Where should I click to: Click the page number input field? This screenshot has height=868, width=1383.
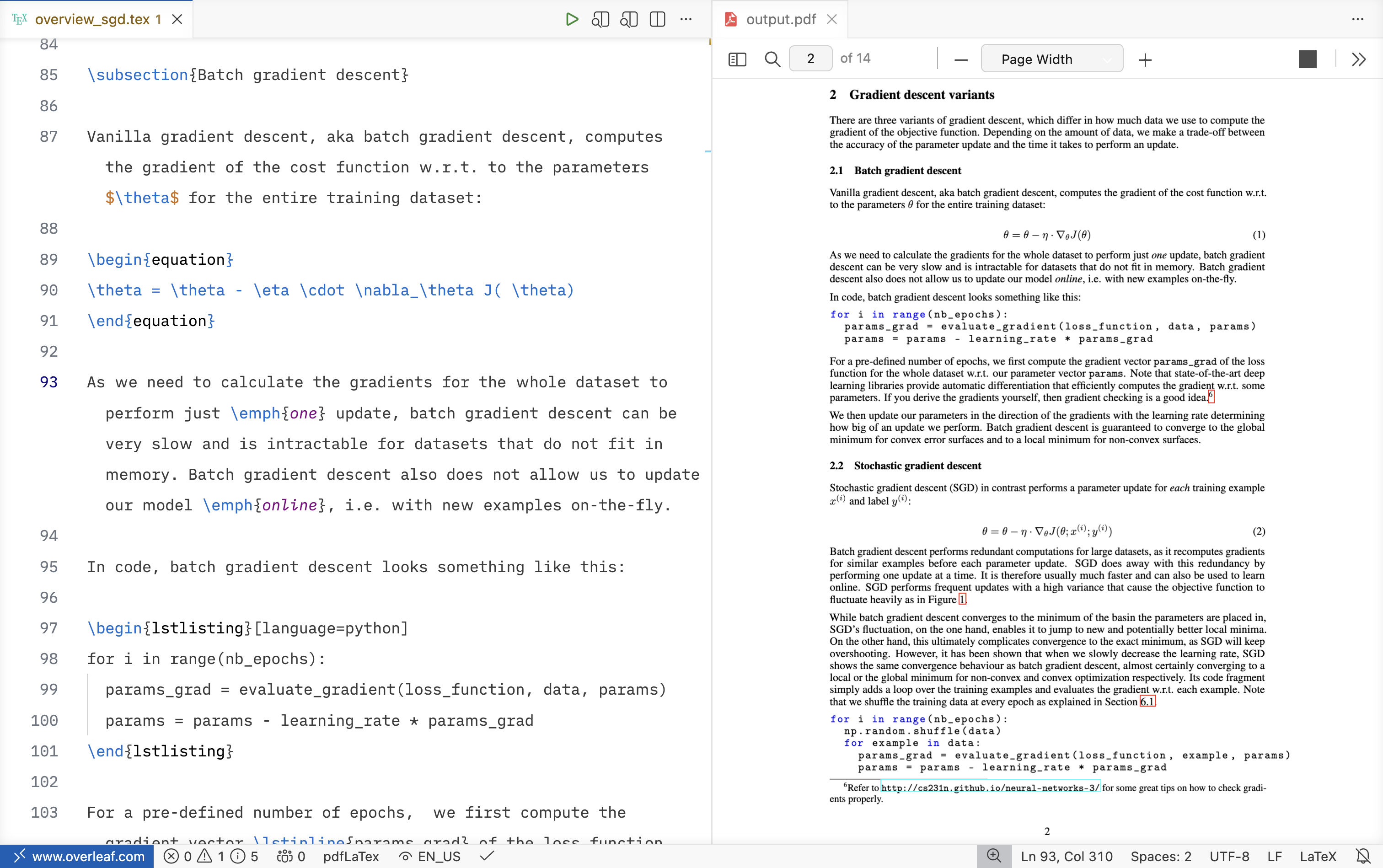point(810,59)
